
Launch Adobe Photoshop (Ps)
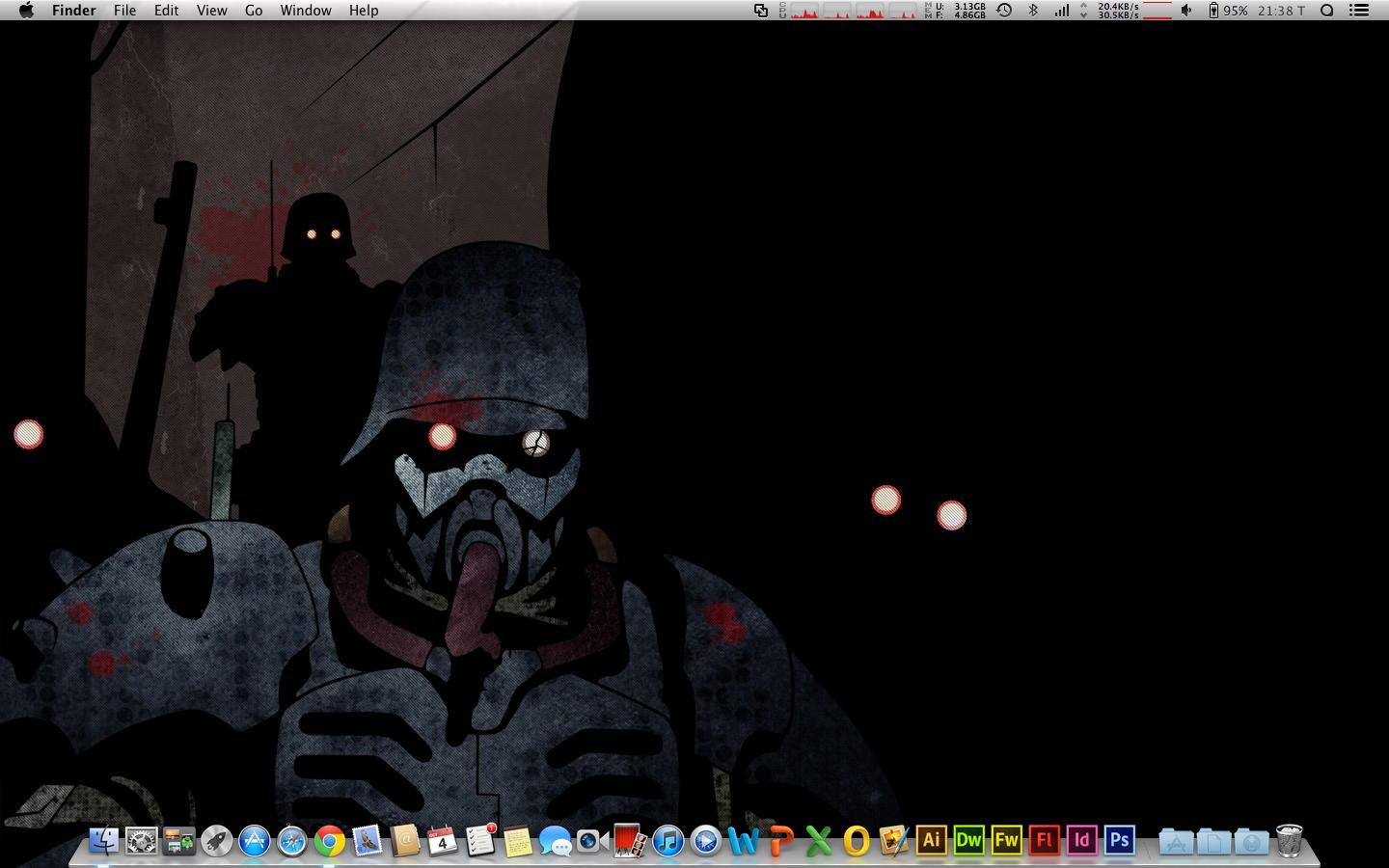(1119, 840)
